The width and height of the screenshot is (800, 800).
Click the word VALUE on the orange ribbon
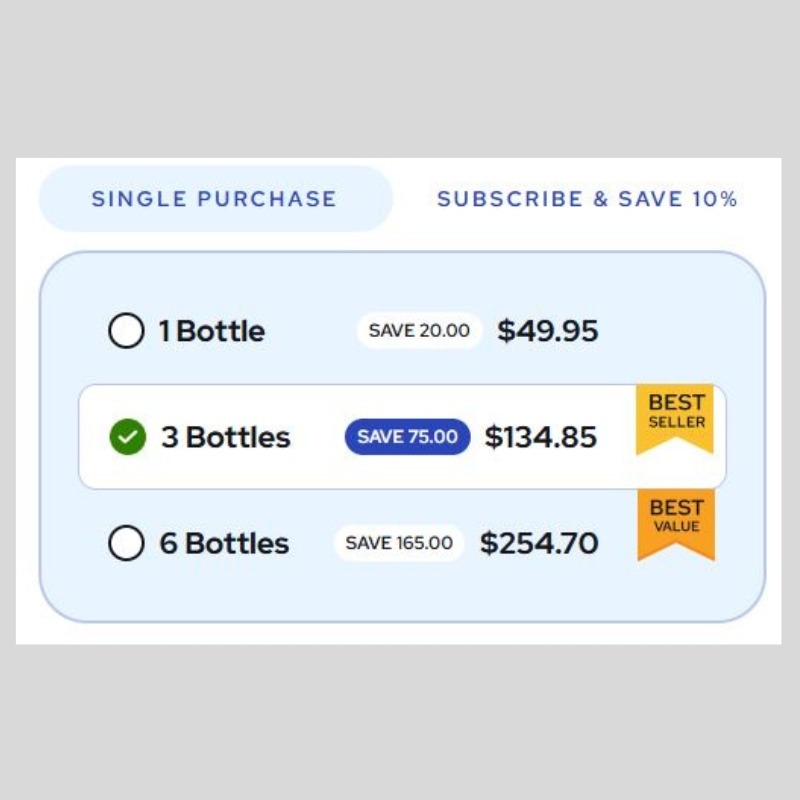point(676,527)
